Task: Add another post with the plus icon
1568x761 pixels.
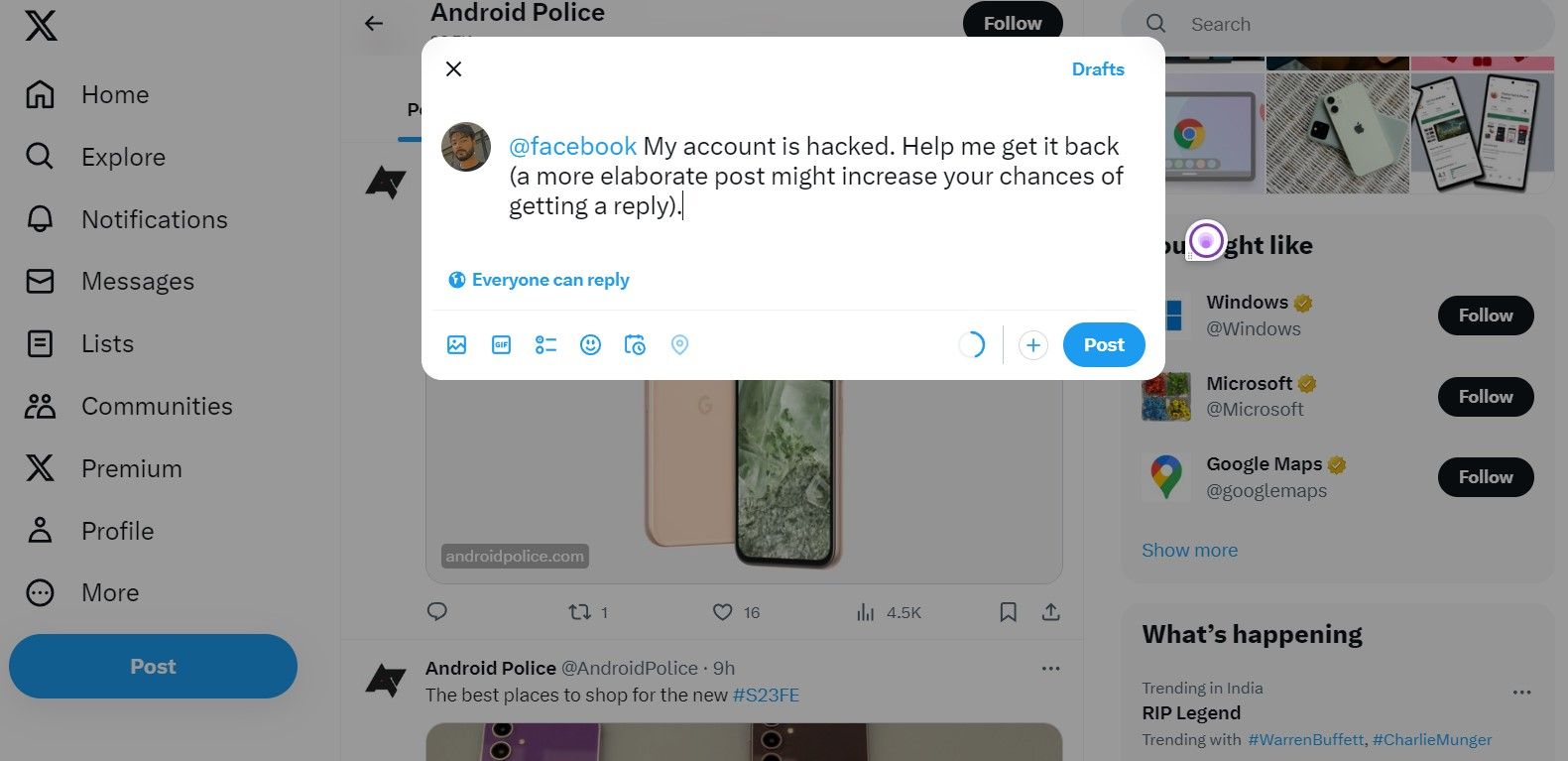Action: pyautogui.click(x=1032, y=345)
